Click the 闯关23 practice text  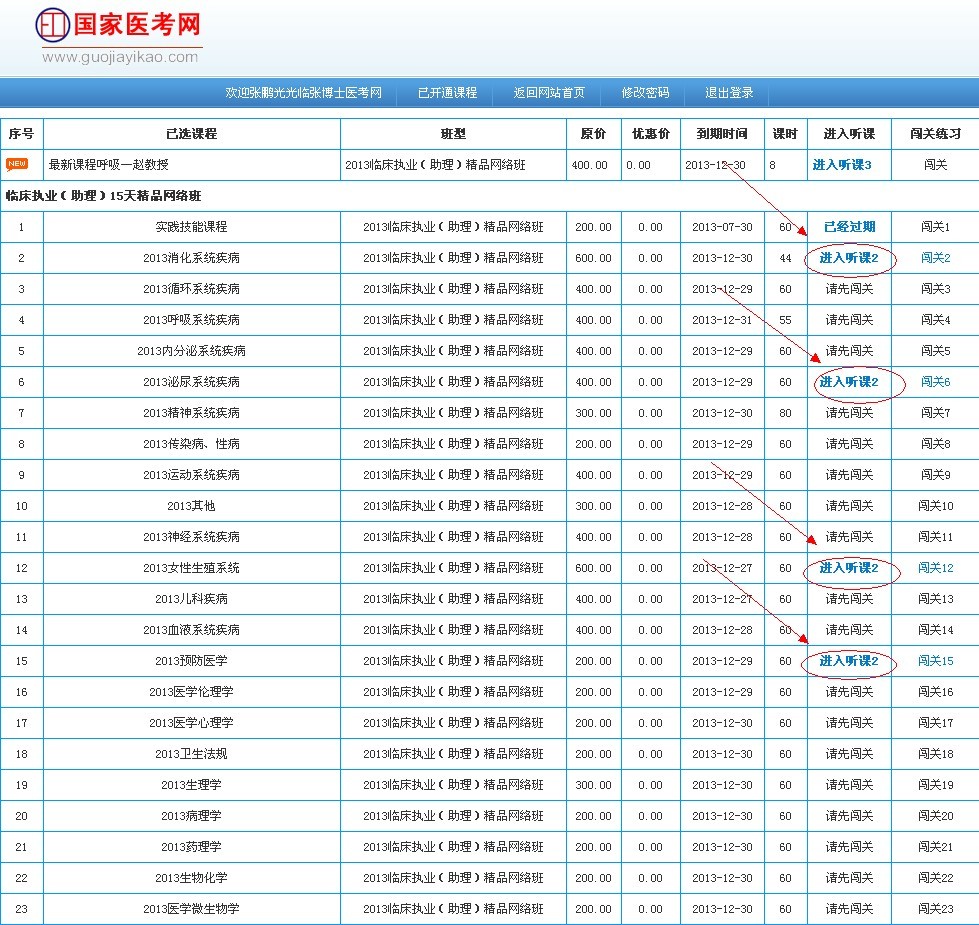[935, 909]
